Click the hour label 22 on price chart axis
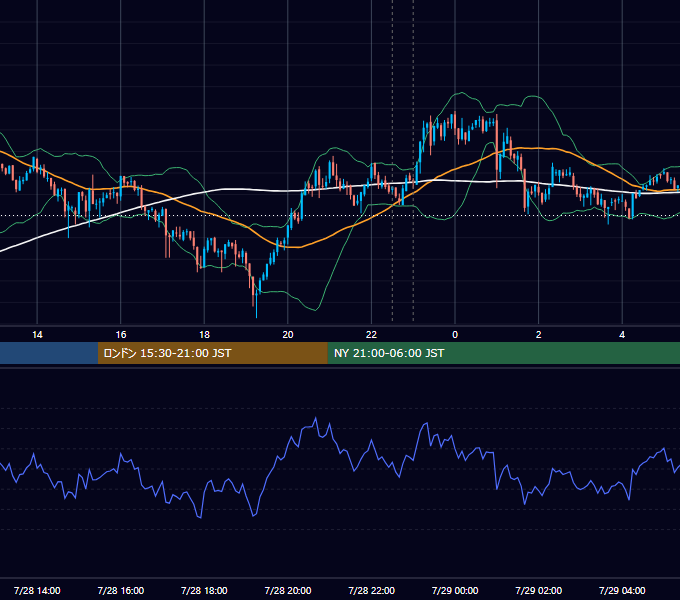680x600 pixels. [372, 335]
